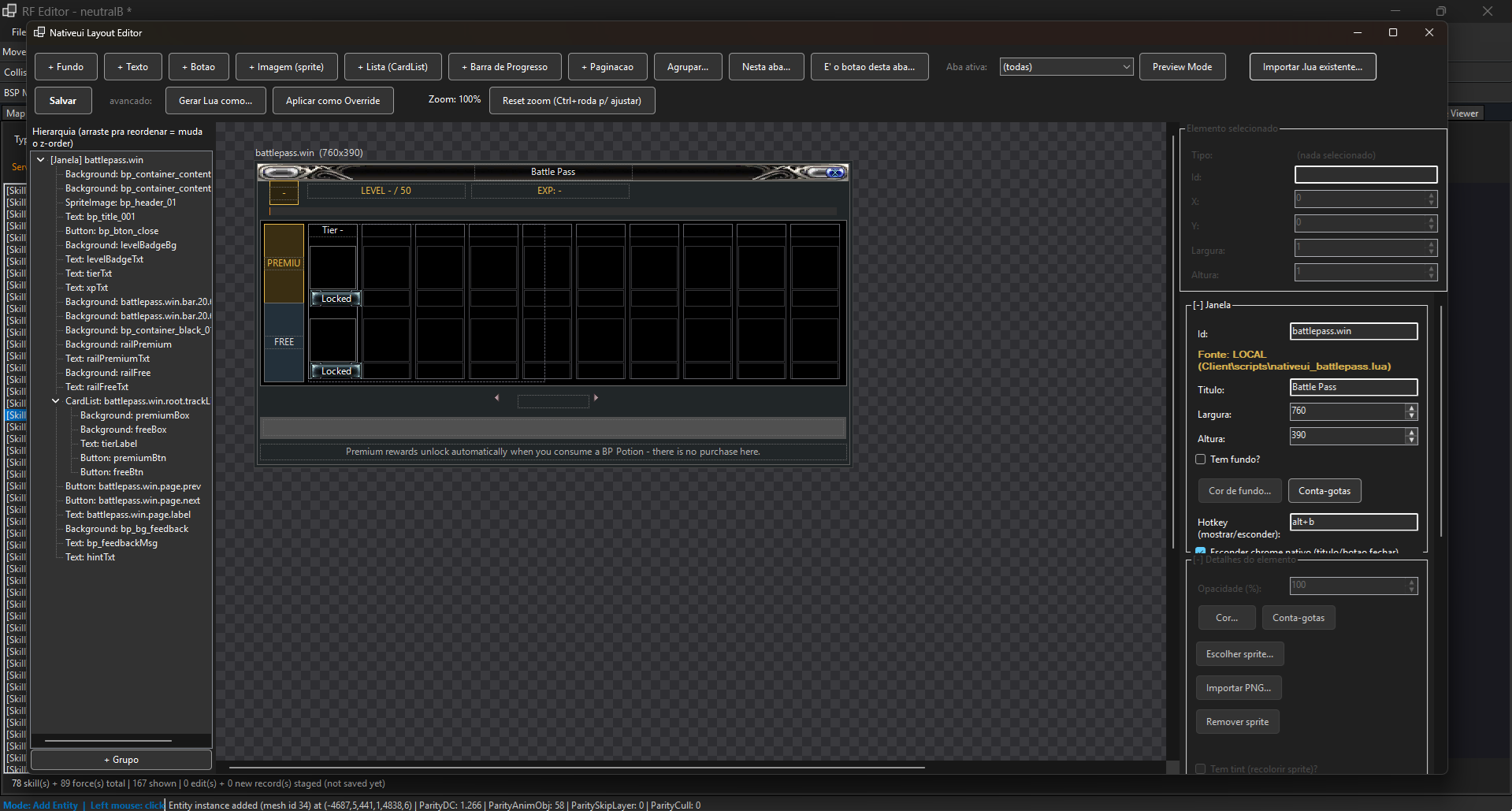Select "Text: hintTxt" tree row
1512x811 pixels.
(90, 557)
